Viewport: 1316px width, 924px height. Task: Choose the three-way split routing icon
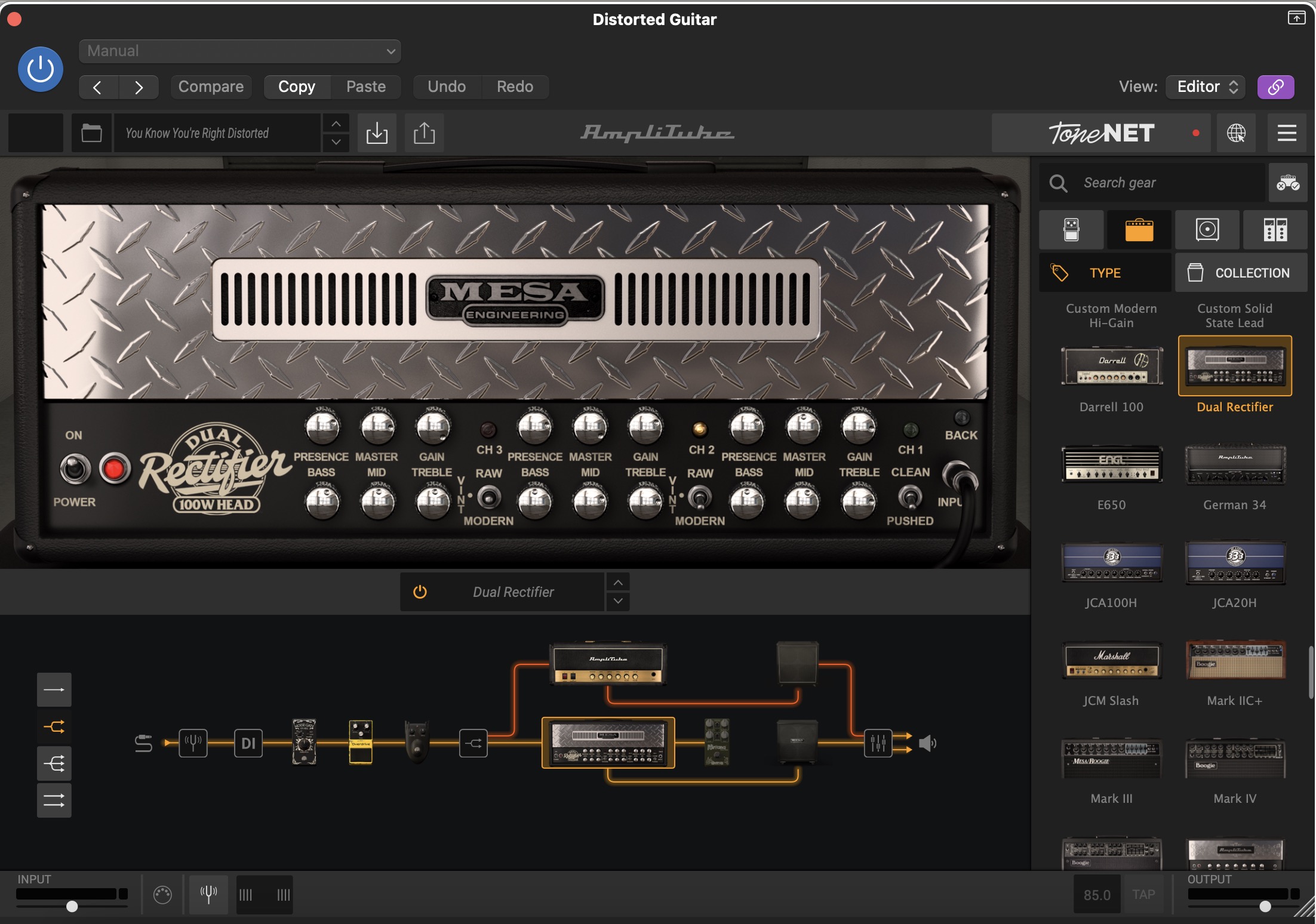click(54, 763)
